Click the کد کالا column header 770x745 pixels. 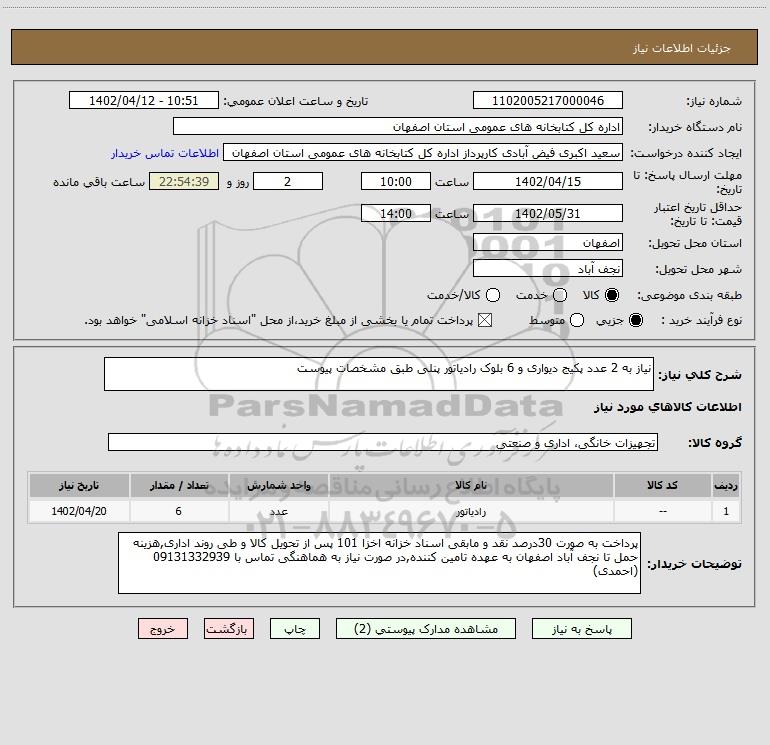[x=662, y=485]
